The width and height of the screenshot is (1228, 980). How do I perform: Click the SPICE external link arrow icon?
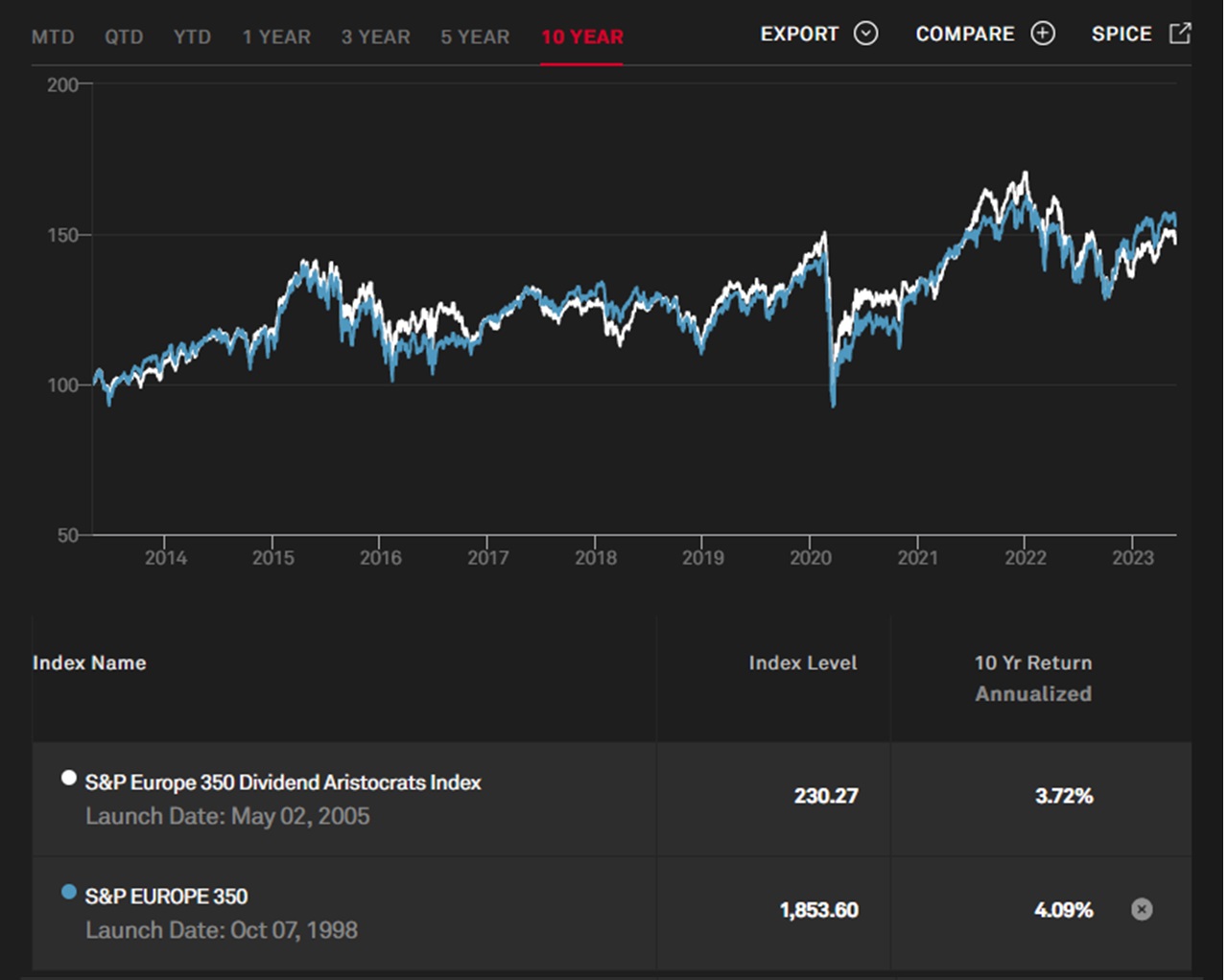point(1180,34)
